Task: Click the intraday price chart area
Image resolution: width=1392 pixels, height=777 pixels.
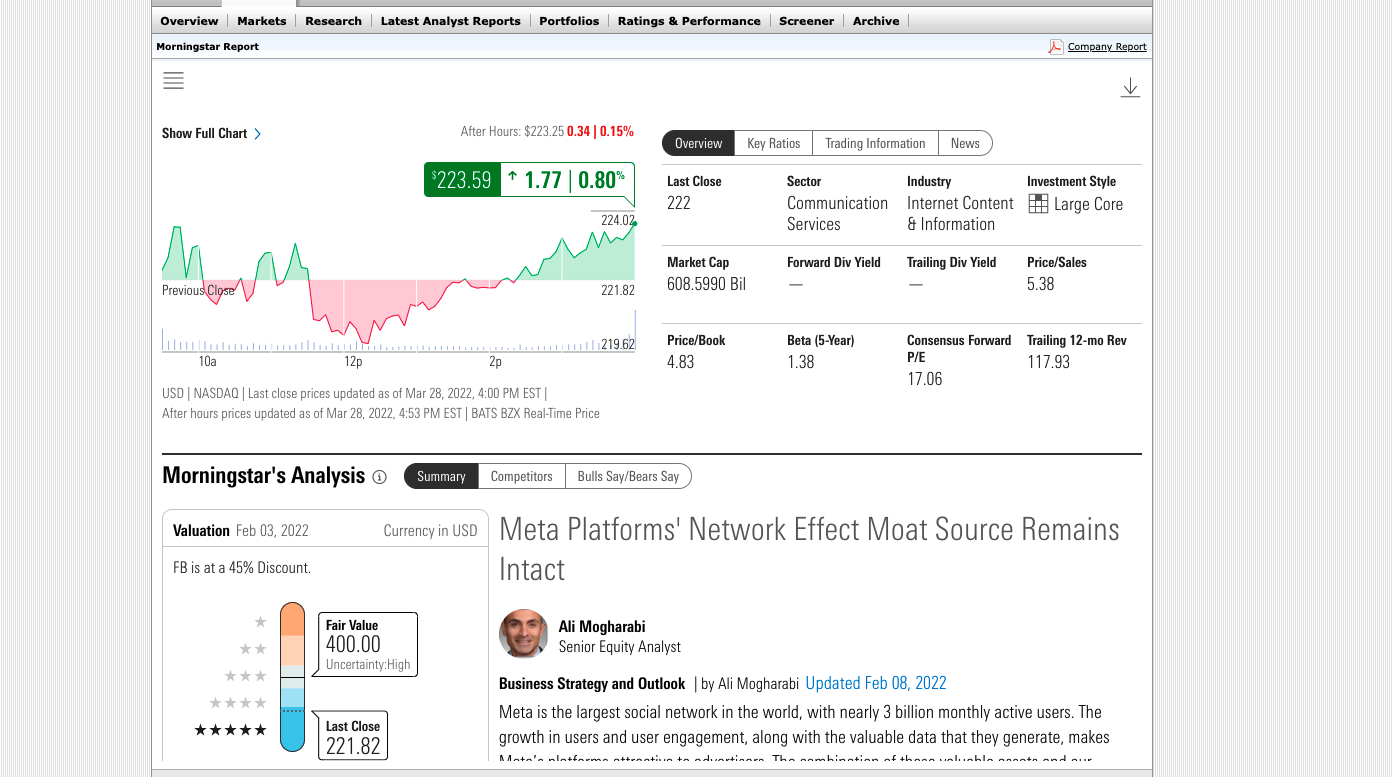Action: coord(398,280)
